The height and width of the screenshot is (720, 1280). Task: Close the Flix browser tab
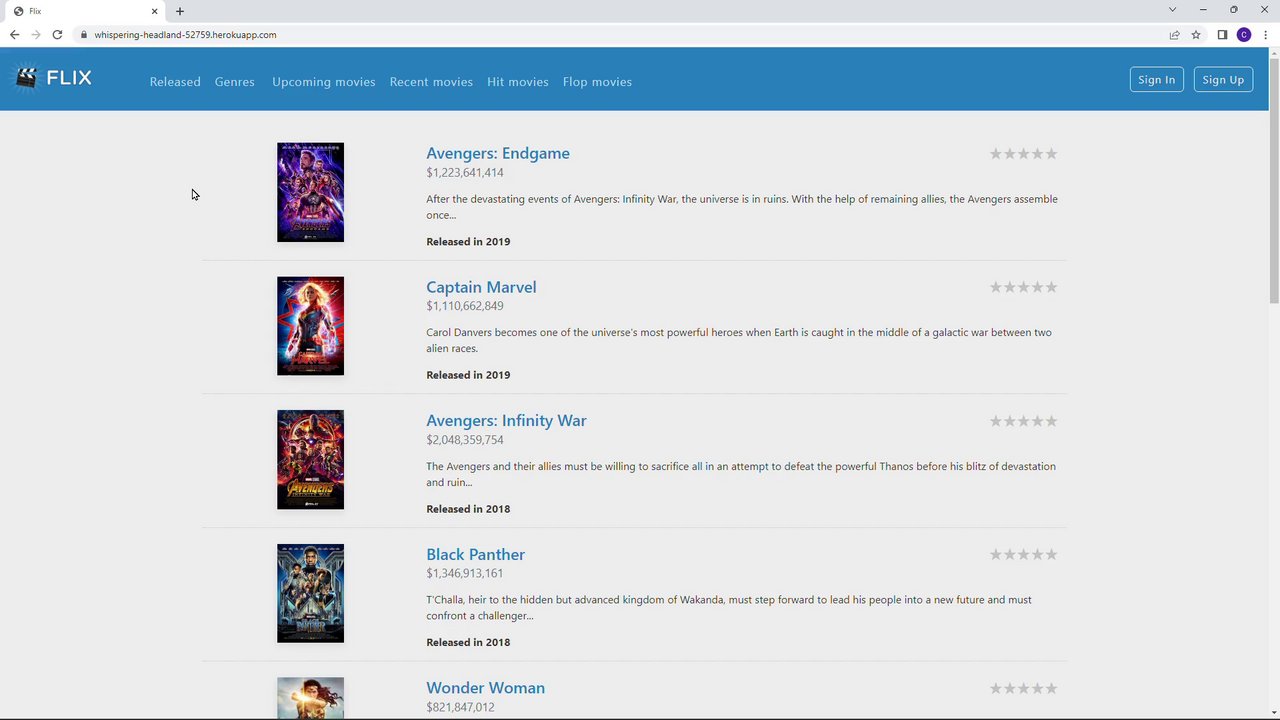(x=155, y=11)
